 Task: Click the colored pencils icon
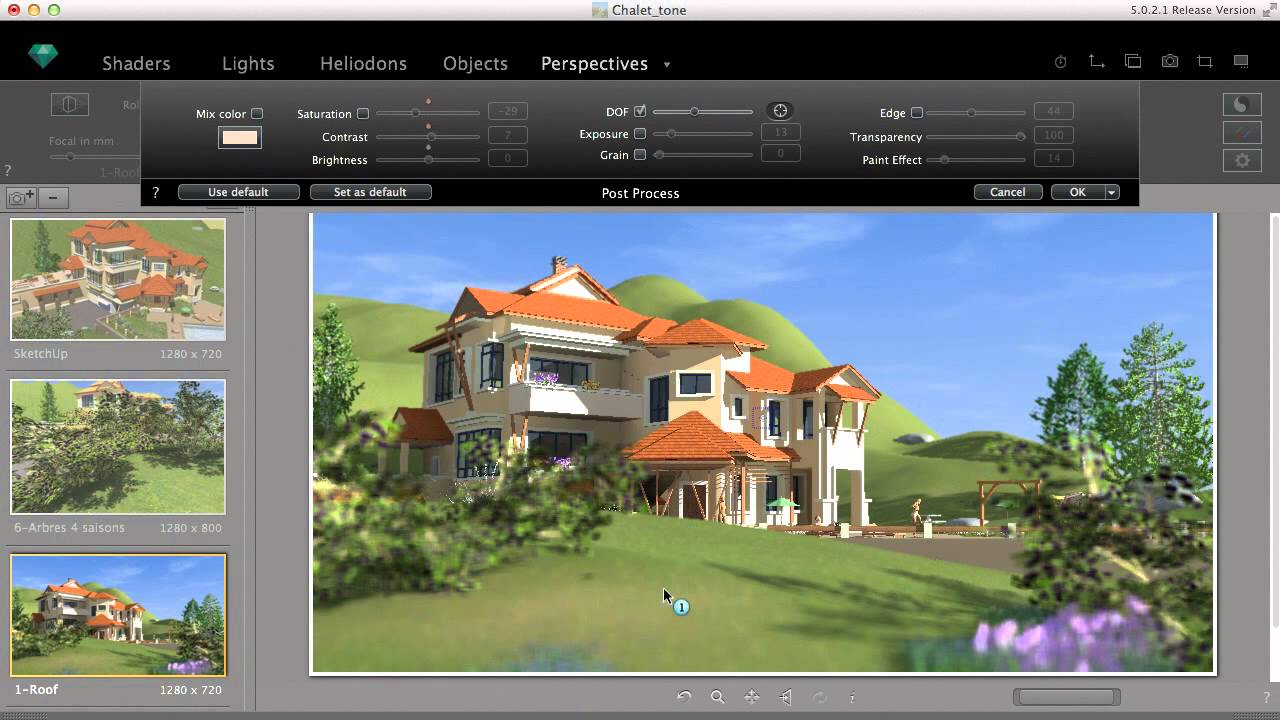click(x=1242, y=132)
